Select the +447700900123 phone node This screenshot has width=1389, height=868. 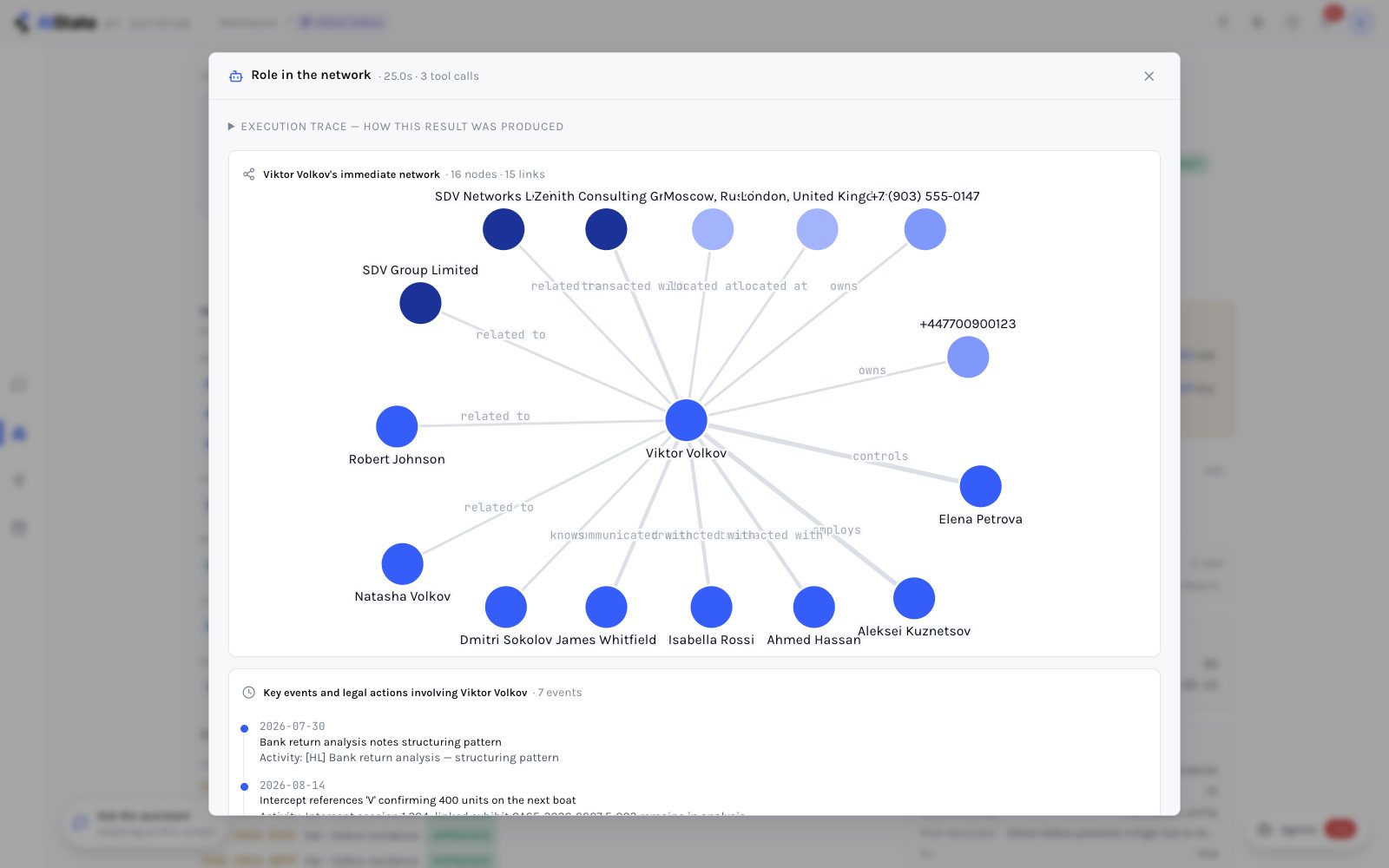968,358
